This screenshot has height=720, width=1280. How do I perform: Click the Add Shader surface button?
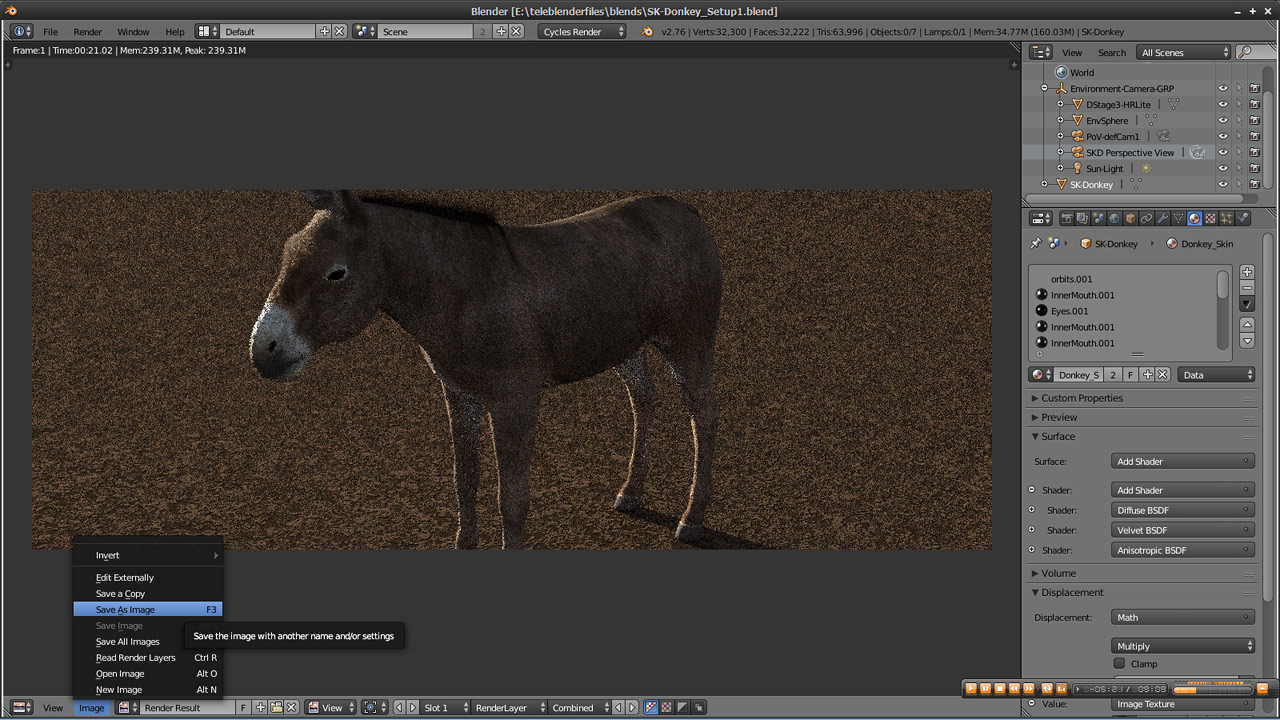[x=1182, y=462]
